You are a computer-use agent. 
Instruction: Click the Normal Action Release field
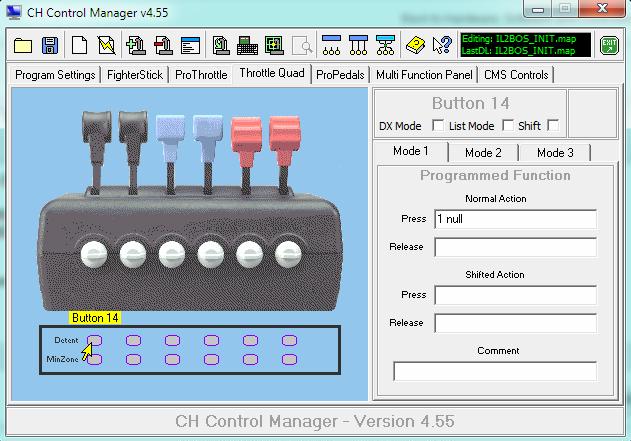click(x=516, y=247)
